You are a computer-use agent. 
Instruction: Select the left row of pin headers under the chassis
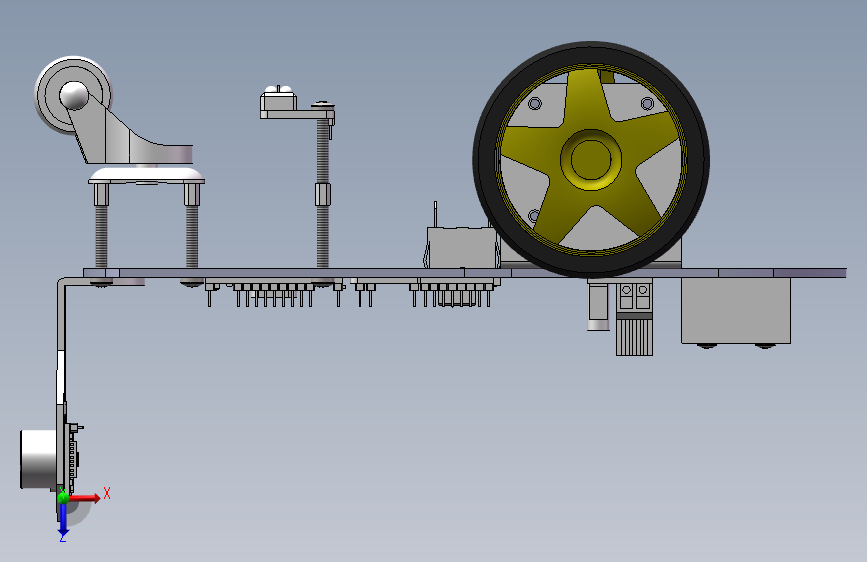[x=274, y=293]
